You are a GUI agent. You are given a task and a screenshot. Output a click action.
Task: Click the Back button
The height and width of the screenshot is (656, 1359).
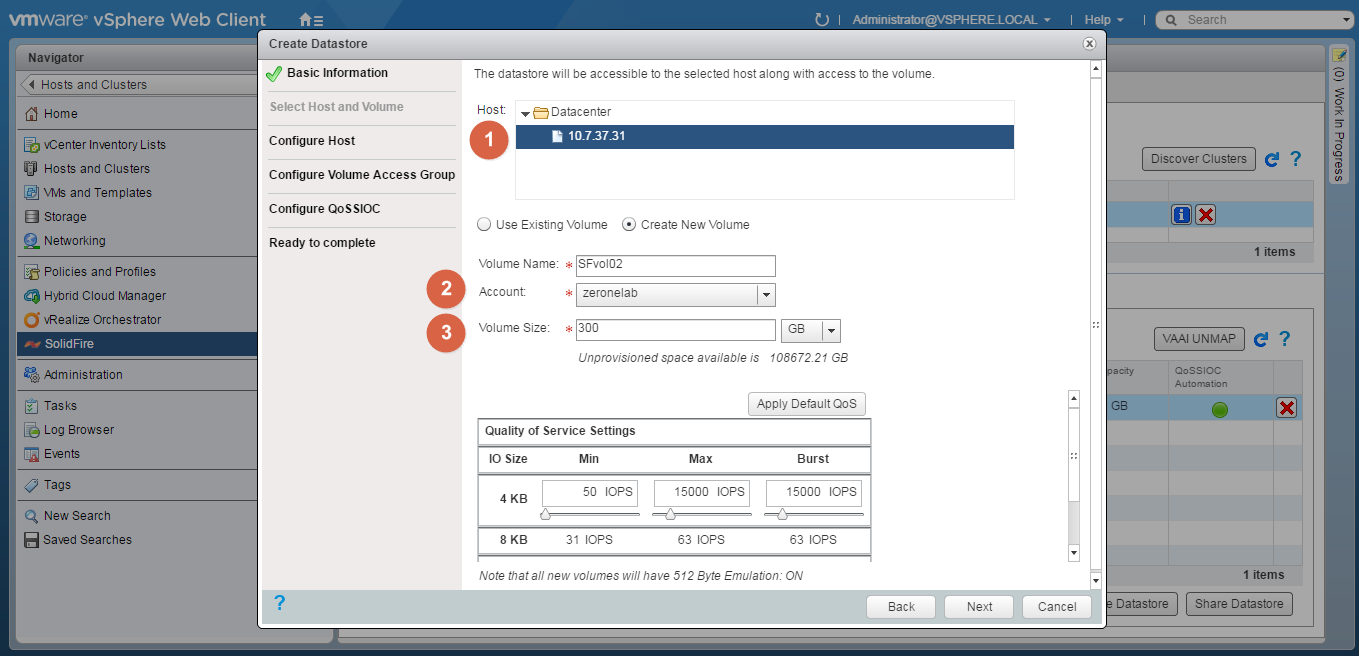point(901,607)
